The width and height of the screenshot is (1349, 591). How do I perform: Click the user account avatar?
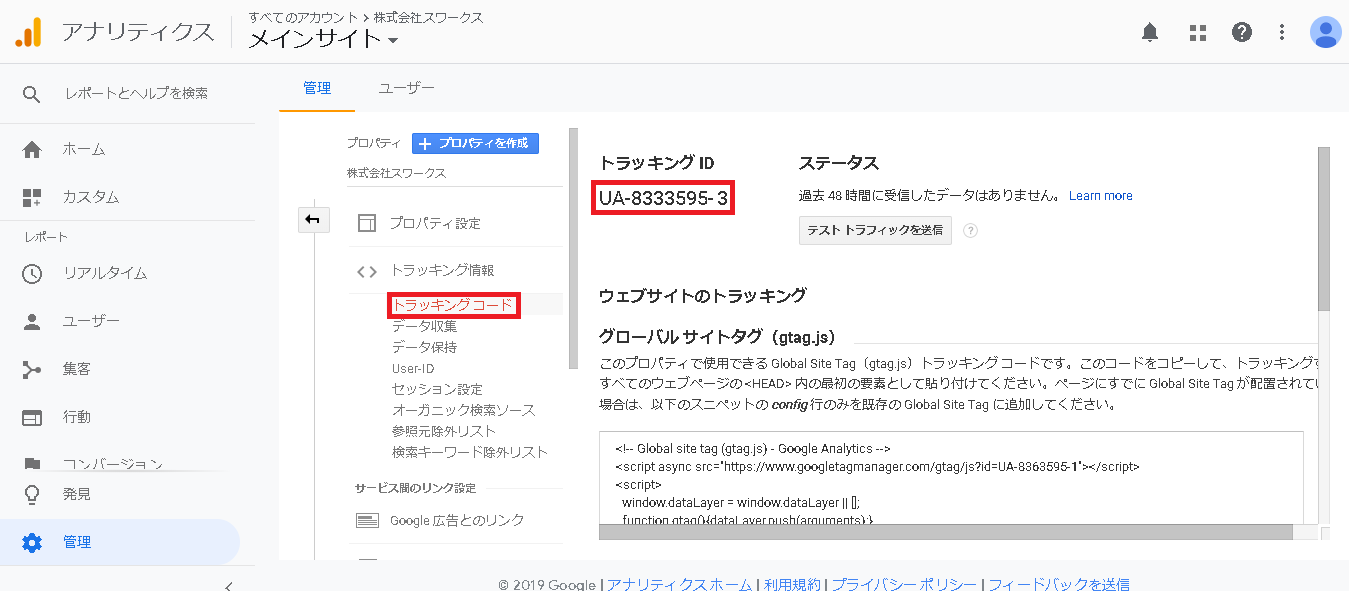pos(1325,33)
